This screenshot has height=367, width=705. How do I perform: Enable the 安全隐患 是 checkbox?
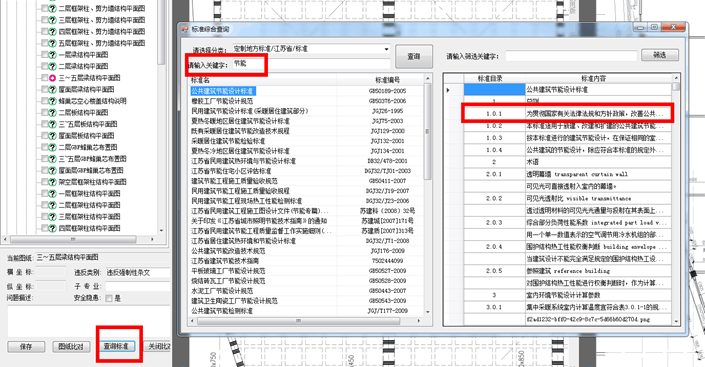point(108,298)
